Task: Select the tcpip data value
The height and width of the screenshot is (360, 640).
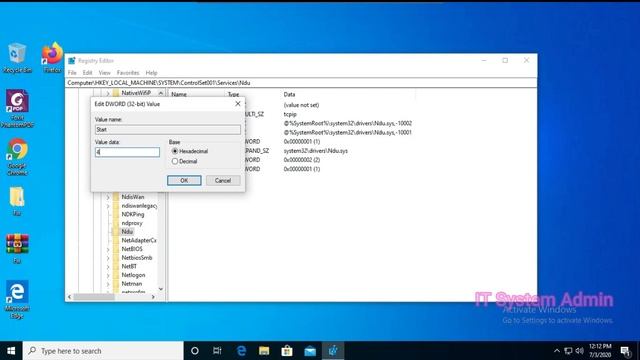Action: click(290, 114)
